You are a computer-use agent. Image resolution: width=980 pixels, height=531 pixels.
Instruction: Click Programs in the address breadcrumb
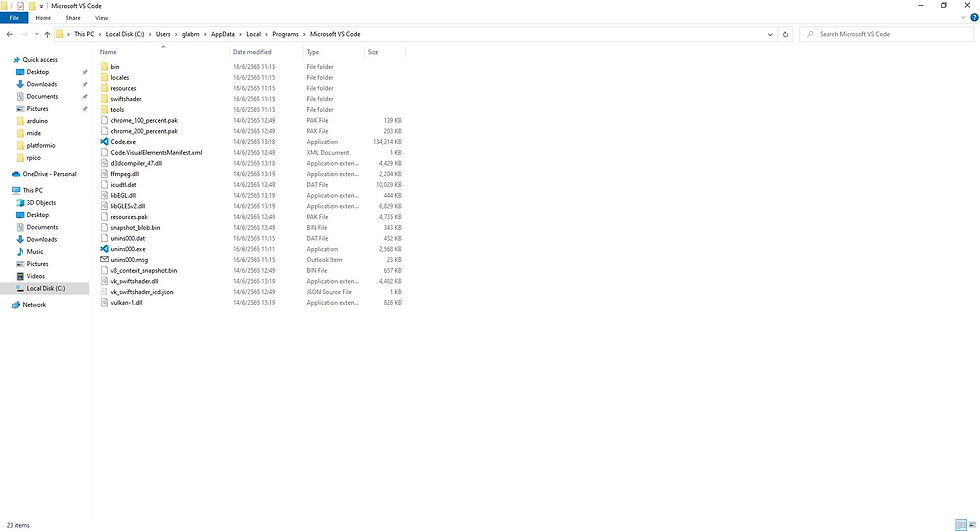(285, 34)
